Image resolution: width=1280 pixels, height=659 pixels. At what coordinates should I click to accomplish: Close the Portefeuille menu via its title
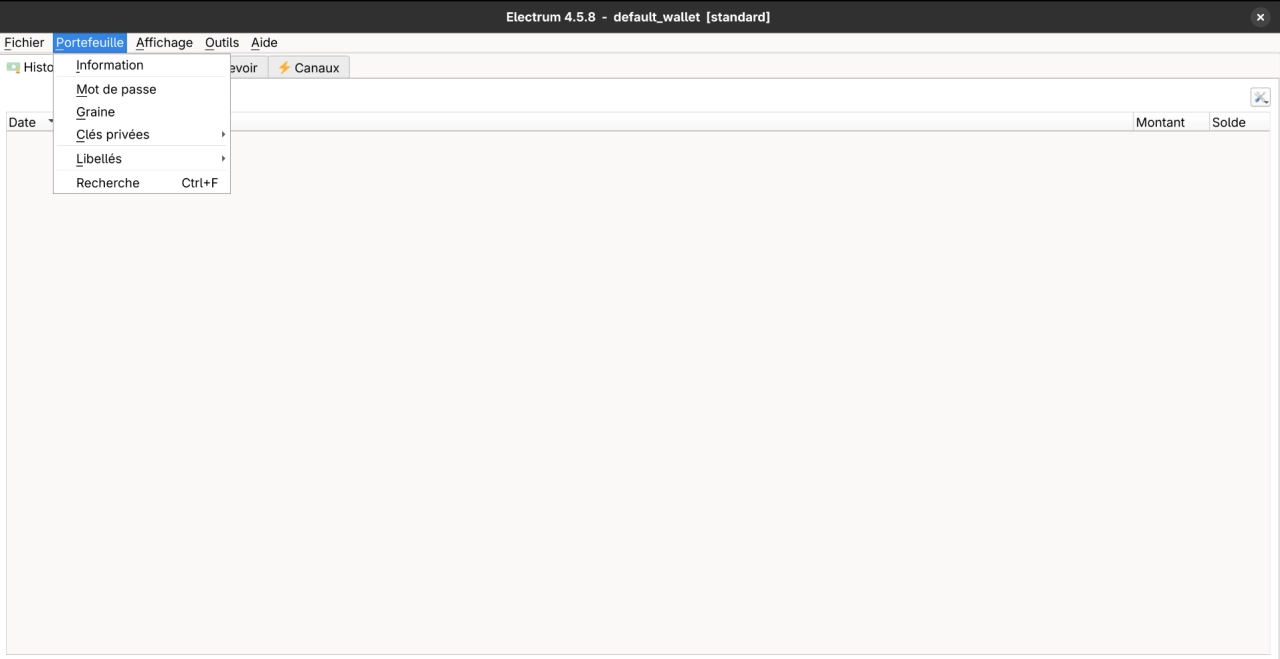90,43
